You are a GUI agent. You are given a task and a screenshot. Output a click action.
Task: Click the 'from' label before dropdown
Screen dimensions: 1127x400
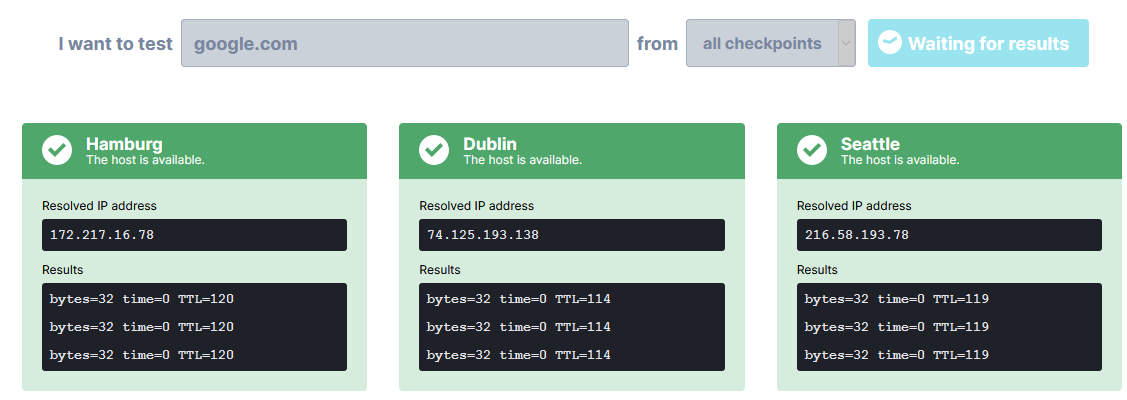657,44
